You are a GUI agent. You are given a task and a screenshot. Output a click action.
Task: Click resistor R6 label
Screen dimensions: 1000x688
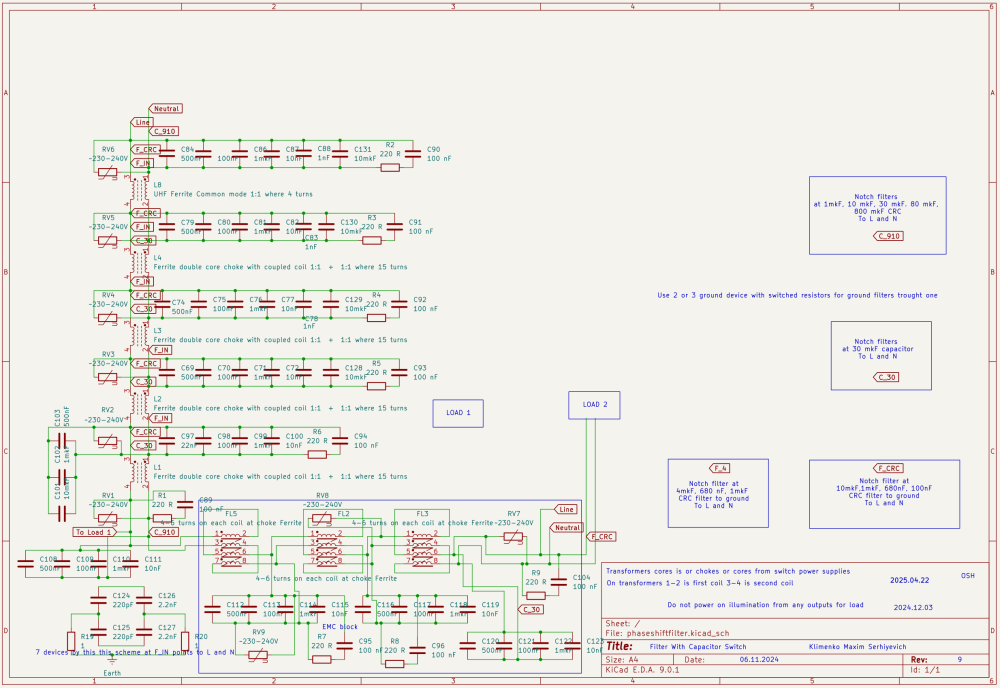[x=317, y=432]
